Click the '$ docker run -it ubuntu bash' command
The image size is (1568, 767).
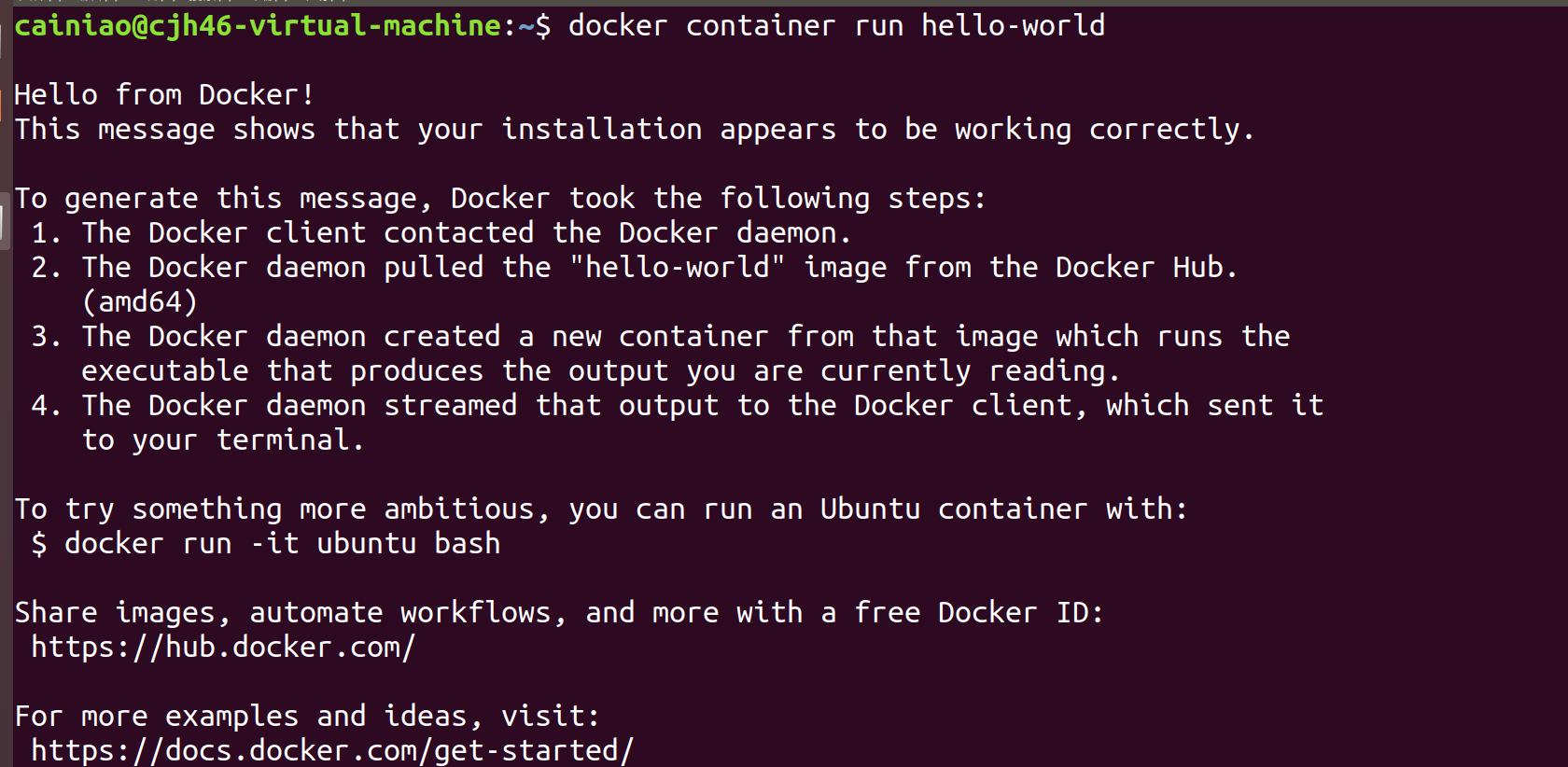pos(266,544)
